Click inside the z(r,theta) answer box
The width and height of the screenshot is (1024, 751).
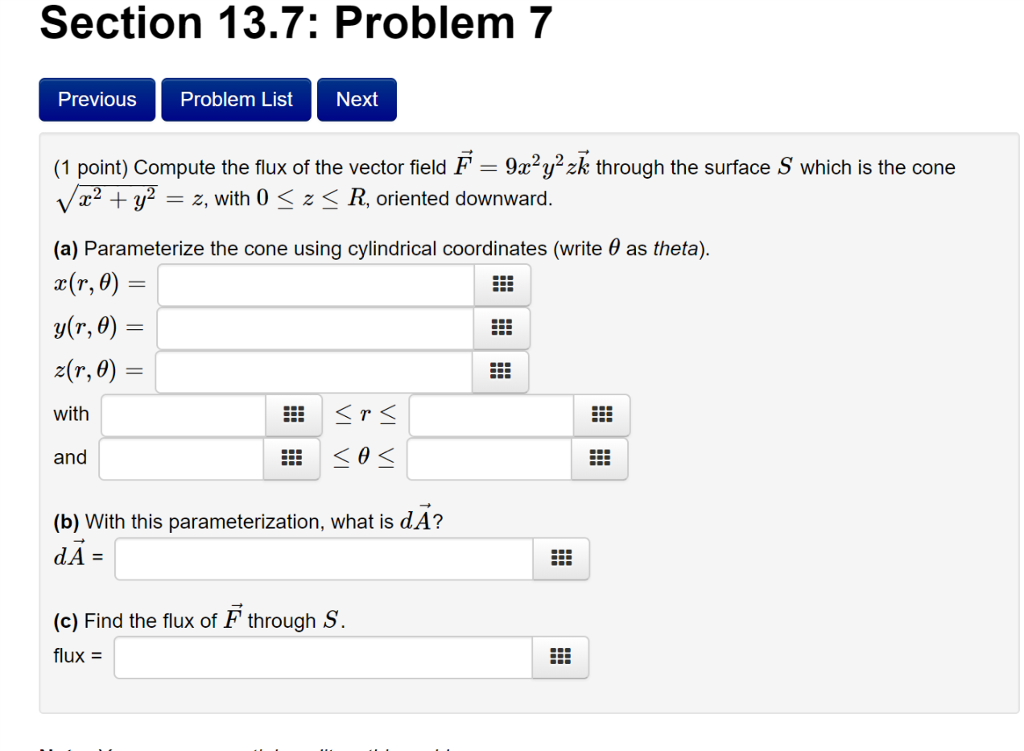310,370
